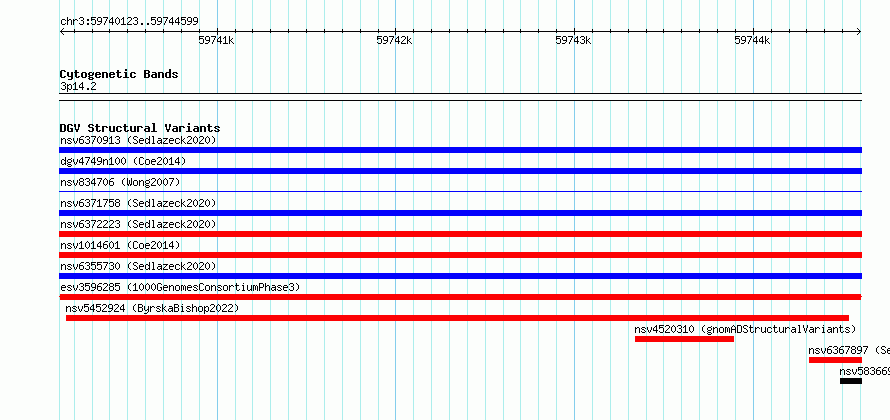The height and width of the screenshot is (420, 890).
Task: Click the 59741k ruler label
Action: pos(216,40)
